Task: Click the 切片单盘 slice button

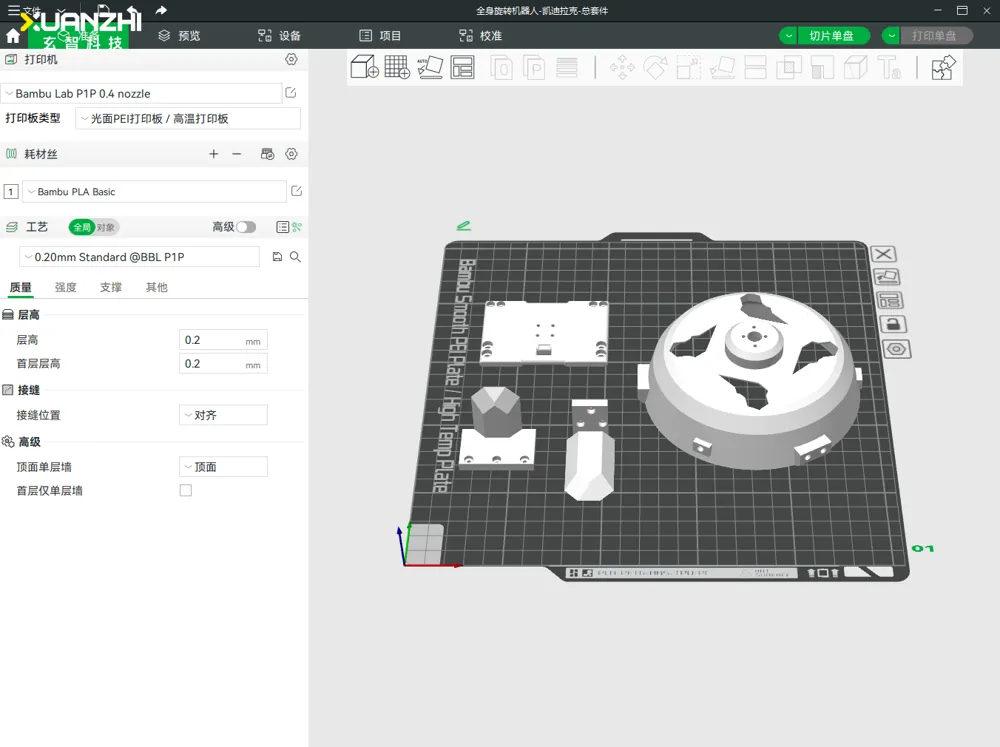Action: coord(831,36)
